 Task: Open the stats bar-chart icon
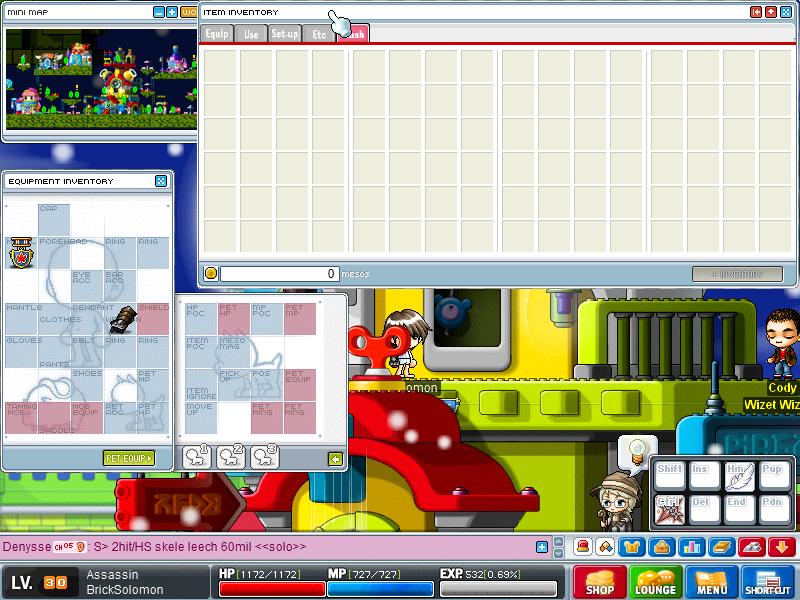pos(690,547)
